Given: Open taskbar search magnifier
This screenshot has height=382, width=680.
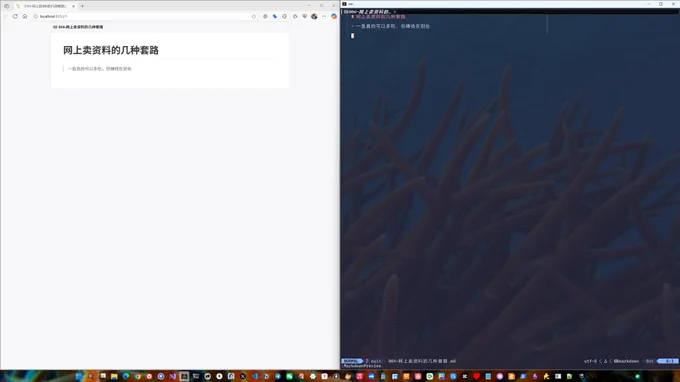Looking at the screenshot, I should pyautogui.click(x=91, y=376).
